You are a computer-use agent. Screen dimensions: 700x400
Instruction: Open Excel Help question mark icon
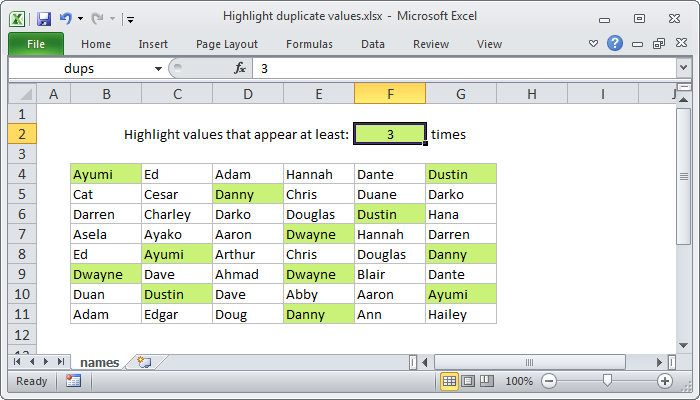(615, 44)
